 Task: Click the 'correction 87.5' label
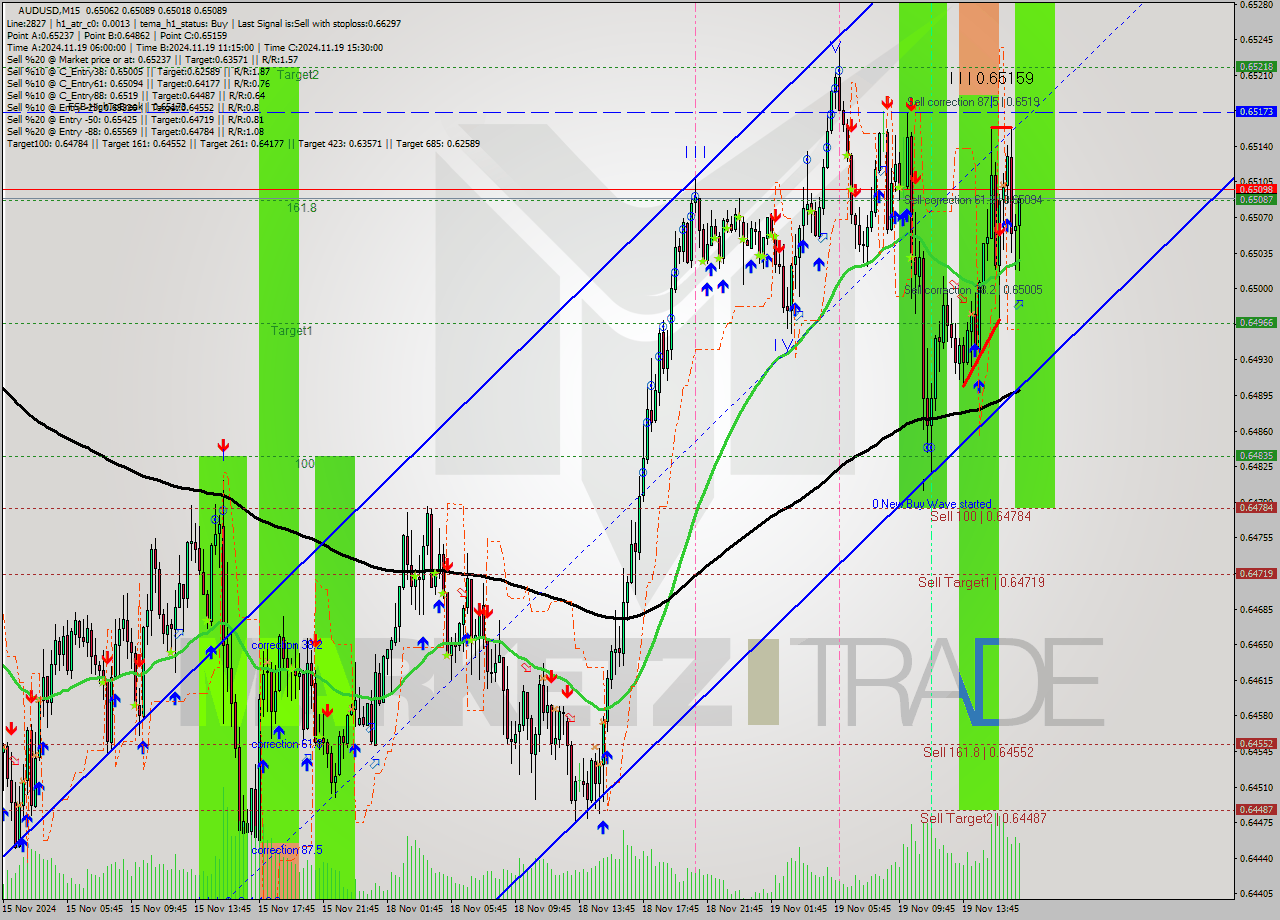pyautogui.click(x=286, y=850)
